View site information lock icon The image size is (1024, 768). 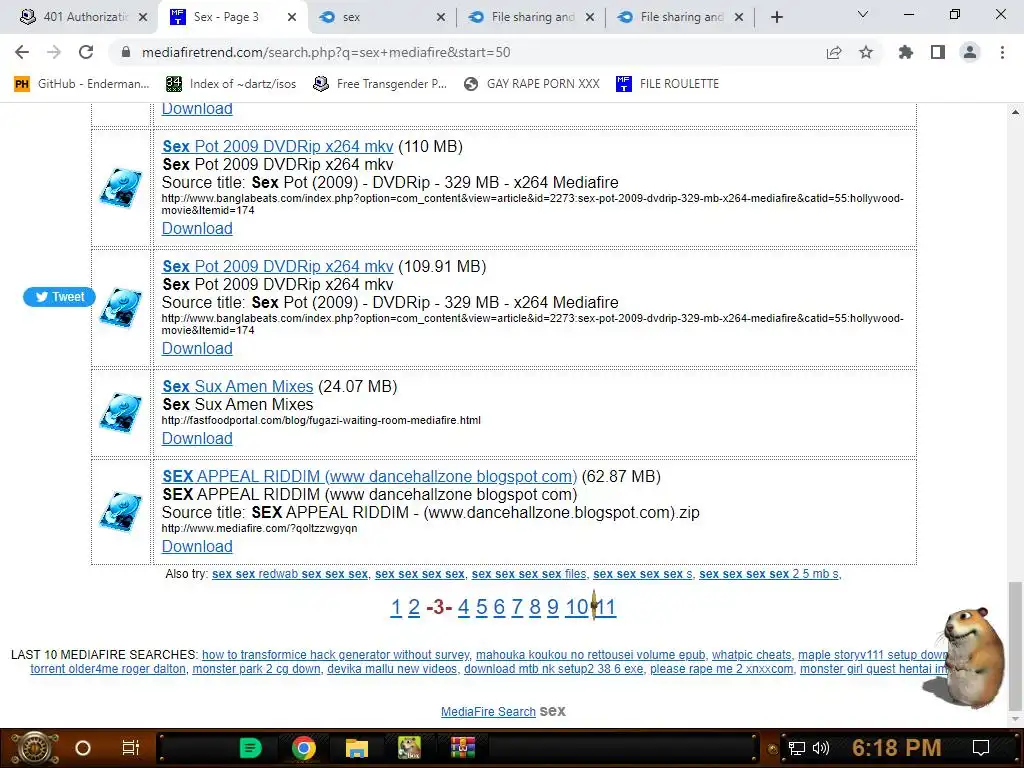(126, 52)
